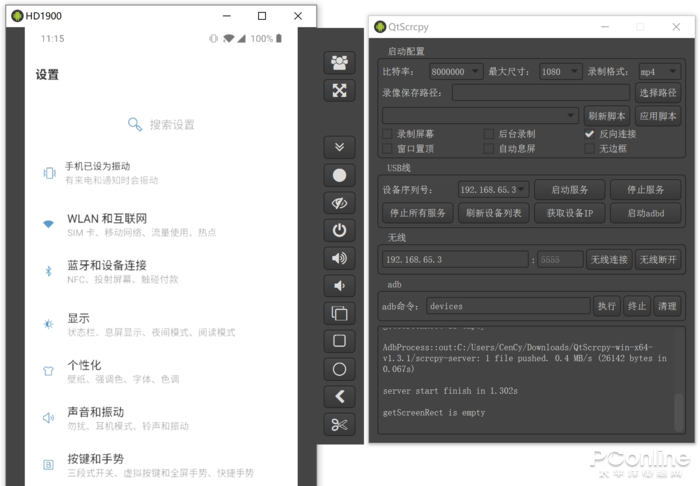Expand the 设备序列号 device serial dropdown

492,189
